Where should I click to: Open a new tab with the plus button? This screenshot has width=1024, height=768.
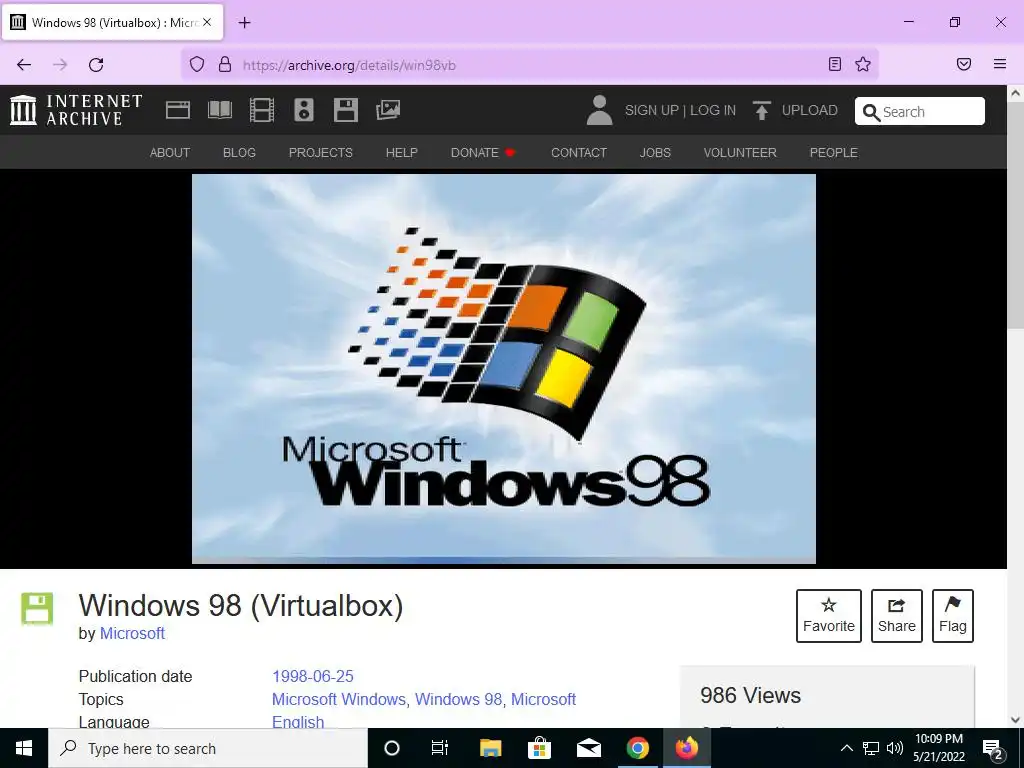click(x=244, y=23)
